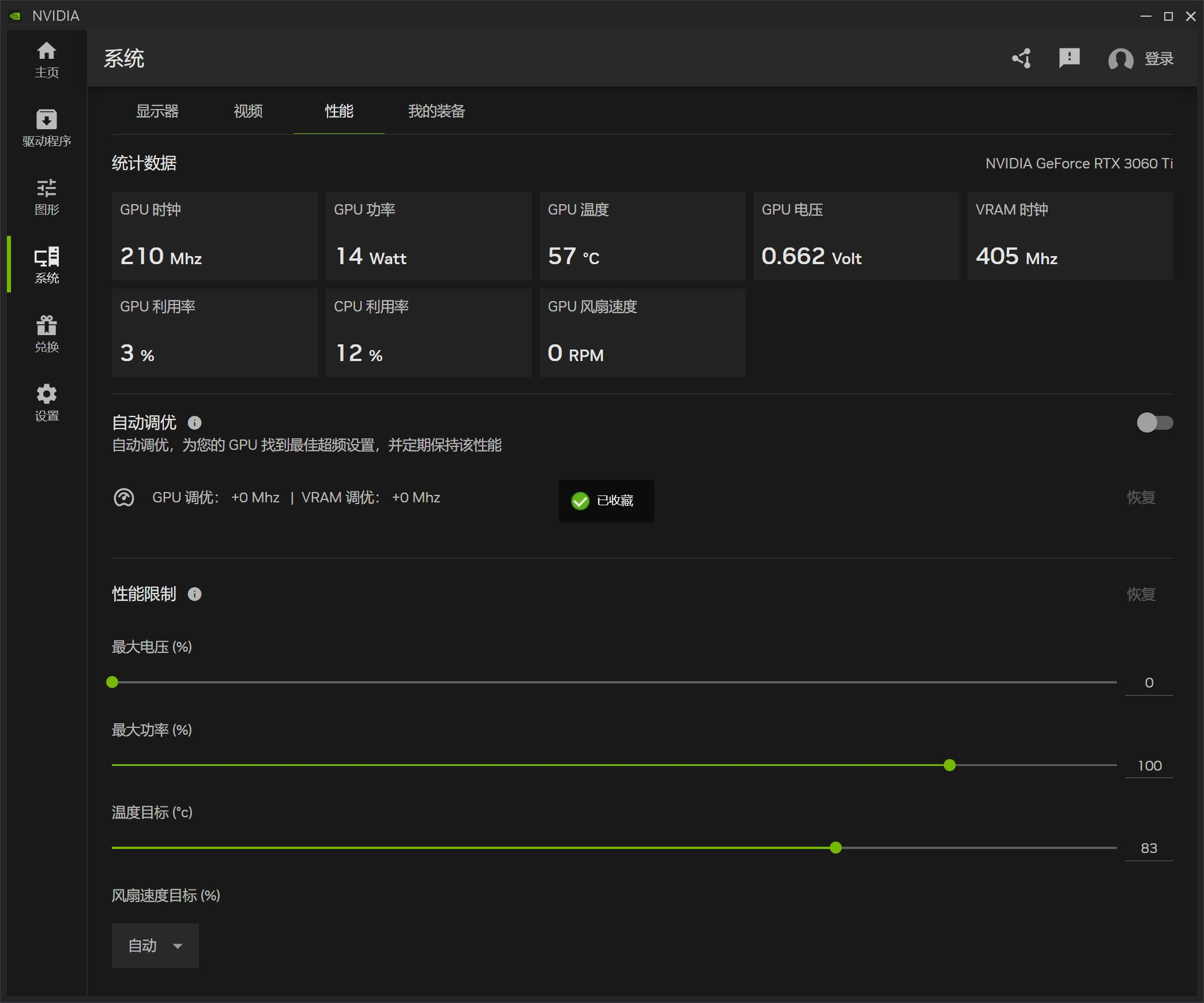The width and height of the screenshot is (1204, 1003).
Task: Select the 系统 (System) sidebar icon
Action: (47, 264)
